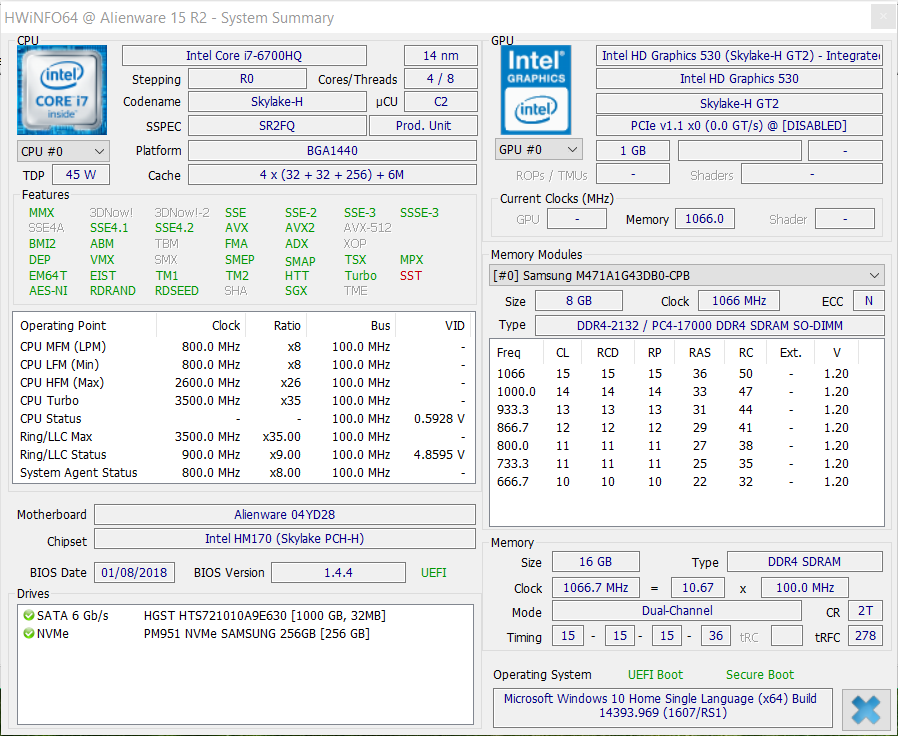Click the TDP 45 W value box
This screenshot has height=736, width=898.
coord(80,175)
